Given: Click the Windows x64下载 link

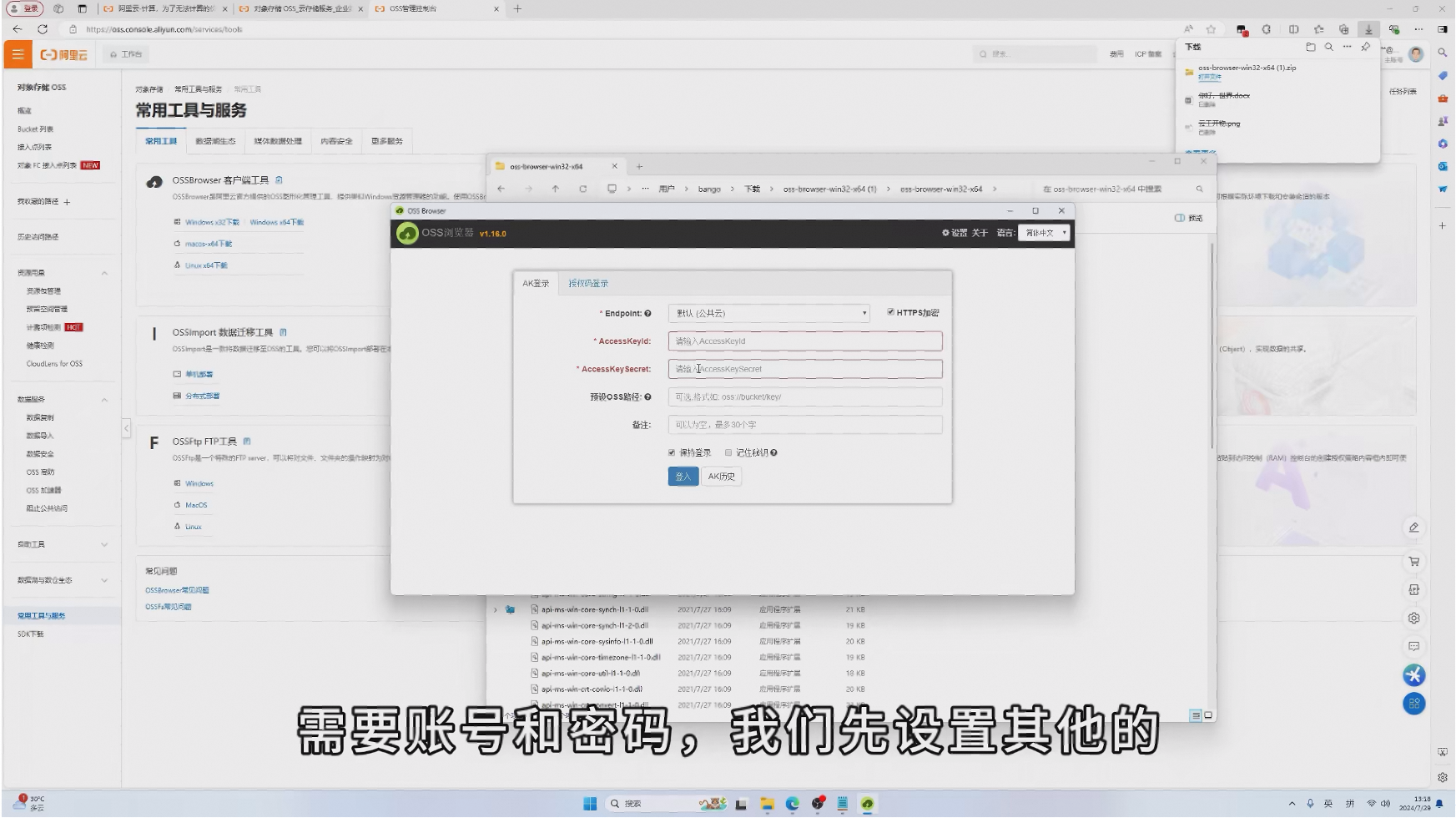Looking at the screenshot, I should pyautogui.click(x=276, y=223).
